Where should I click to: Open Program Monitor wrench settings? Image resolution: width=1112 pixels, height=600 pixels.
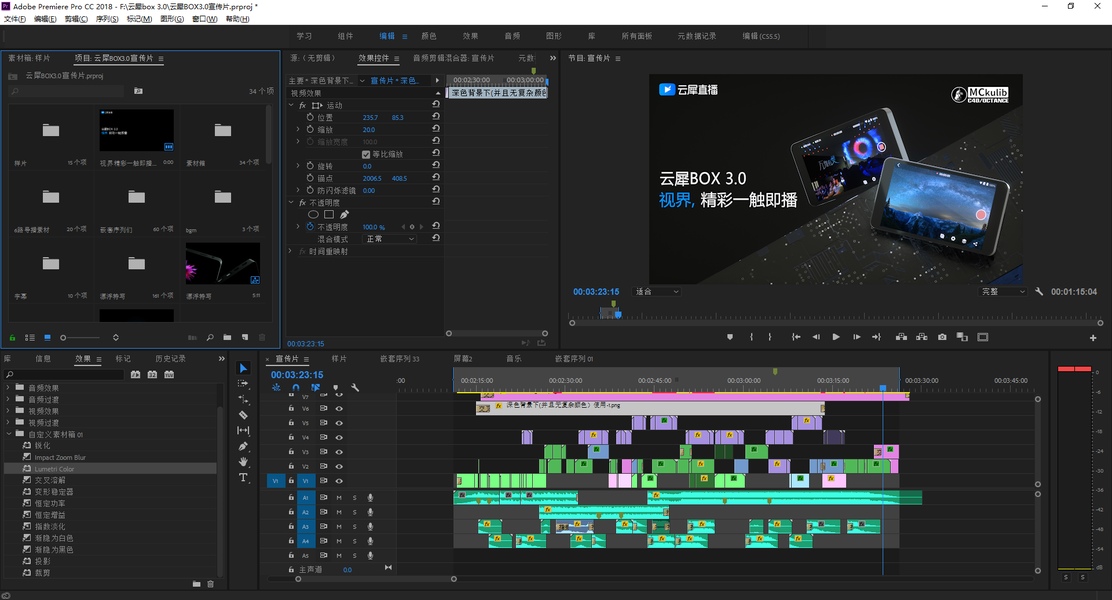pos(1039,291)
